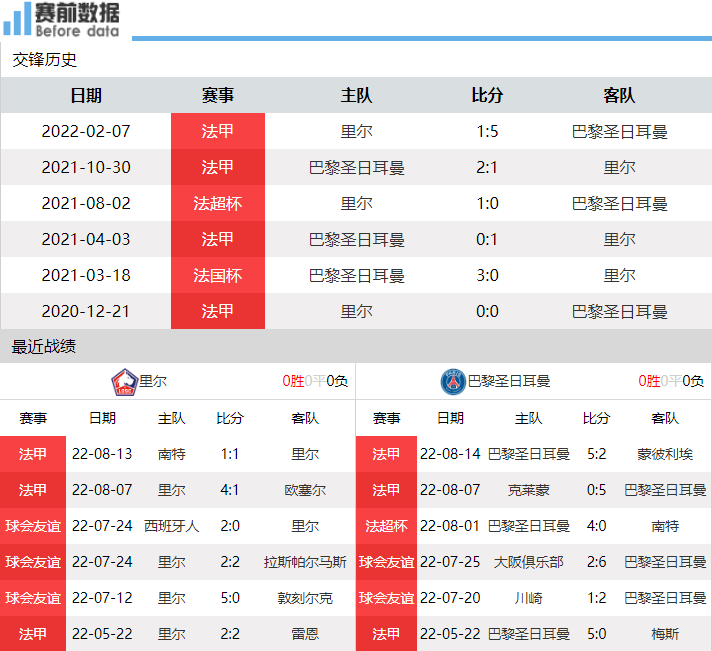Click the Paris Saint-Germain crest logo
This screenshot has width=712, height=651.
[x=453, y=382]
